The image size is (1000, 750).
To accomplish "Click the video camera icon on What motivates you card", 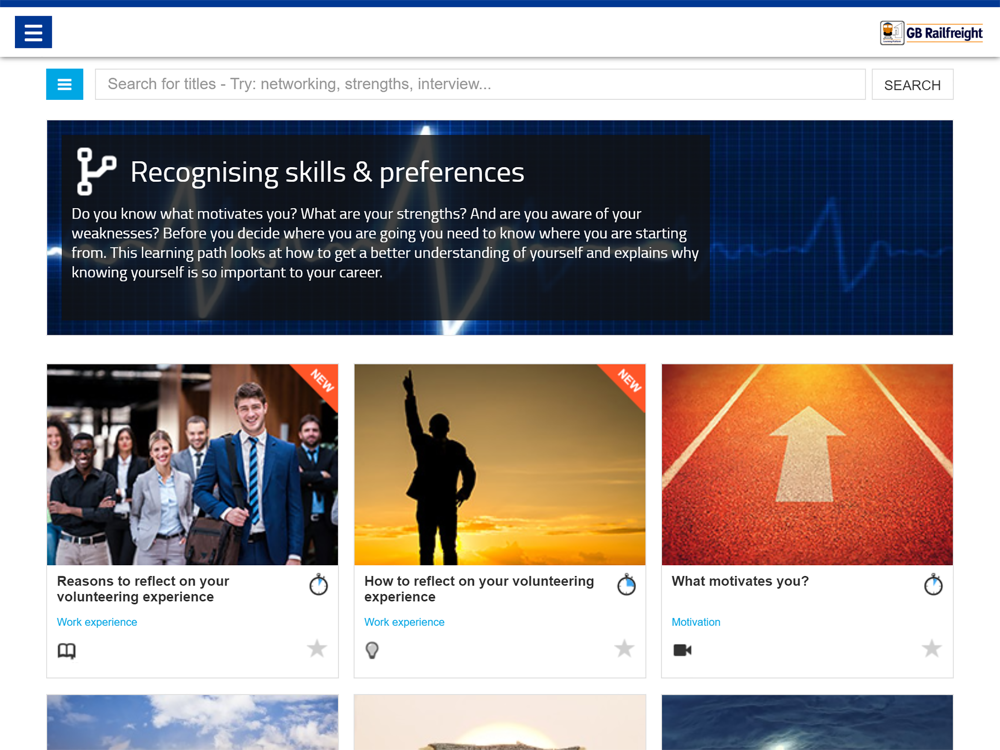I will 682,650.
